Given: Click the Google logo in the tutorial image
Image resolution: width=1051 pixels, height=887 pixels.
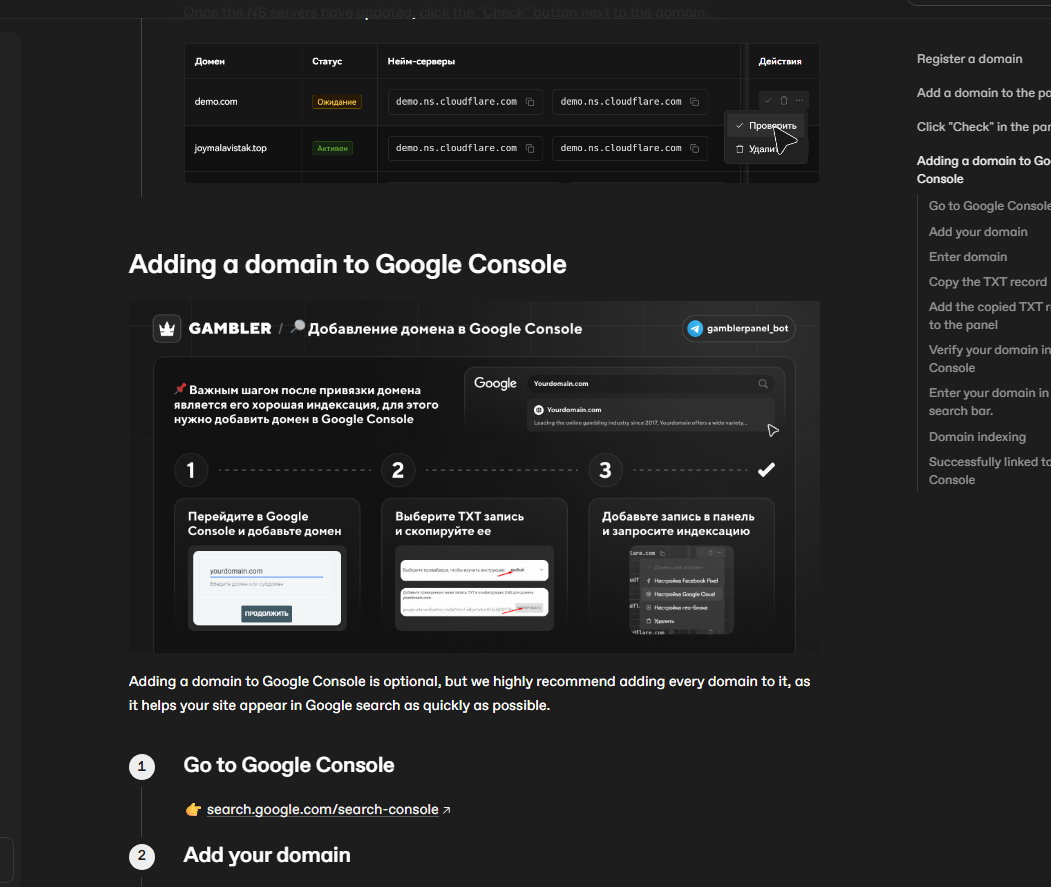Looking at the screenshot, I should click(494, 382).
